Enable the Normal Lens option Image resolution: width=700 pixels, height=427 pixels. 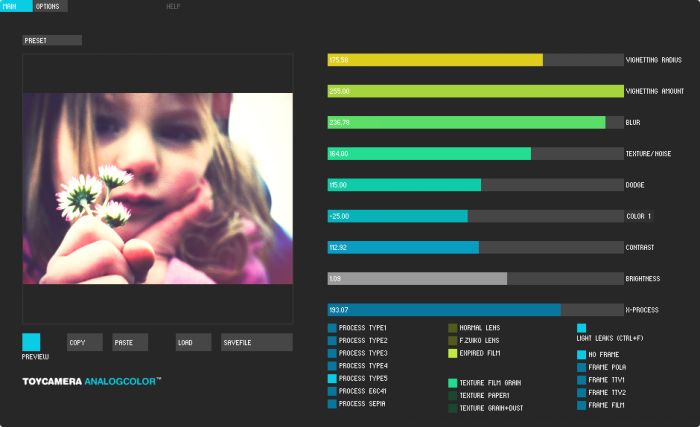coord(453,328)
